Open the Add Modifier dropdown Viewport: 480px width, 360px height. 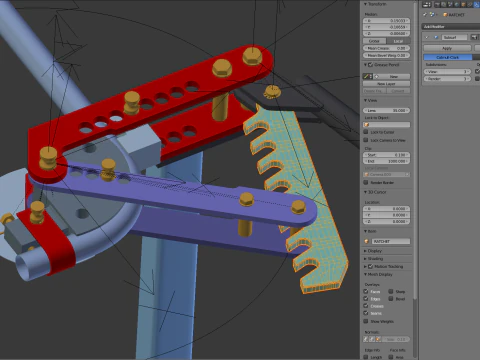click(x=451, y=26)
